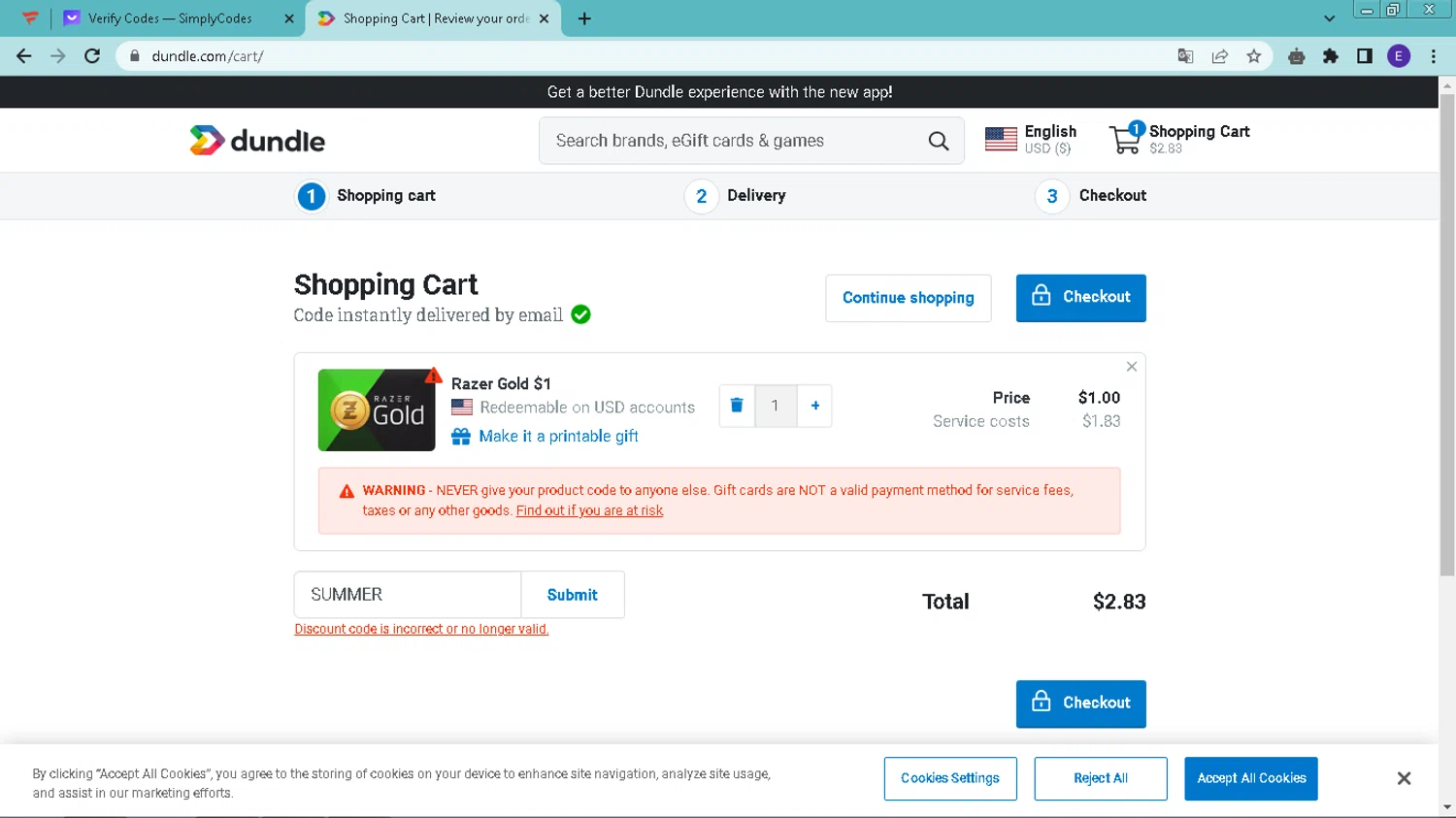Click the discount code error message
The height and width of the screenshot is (818, 1456).
tap(421, 629)
